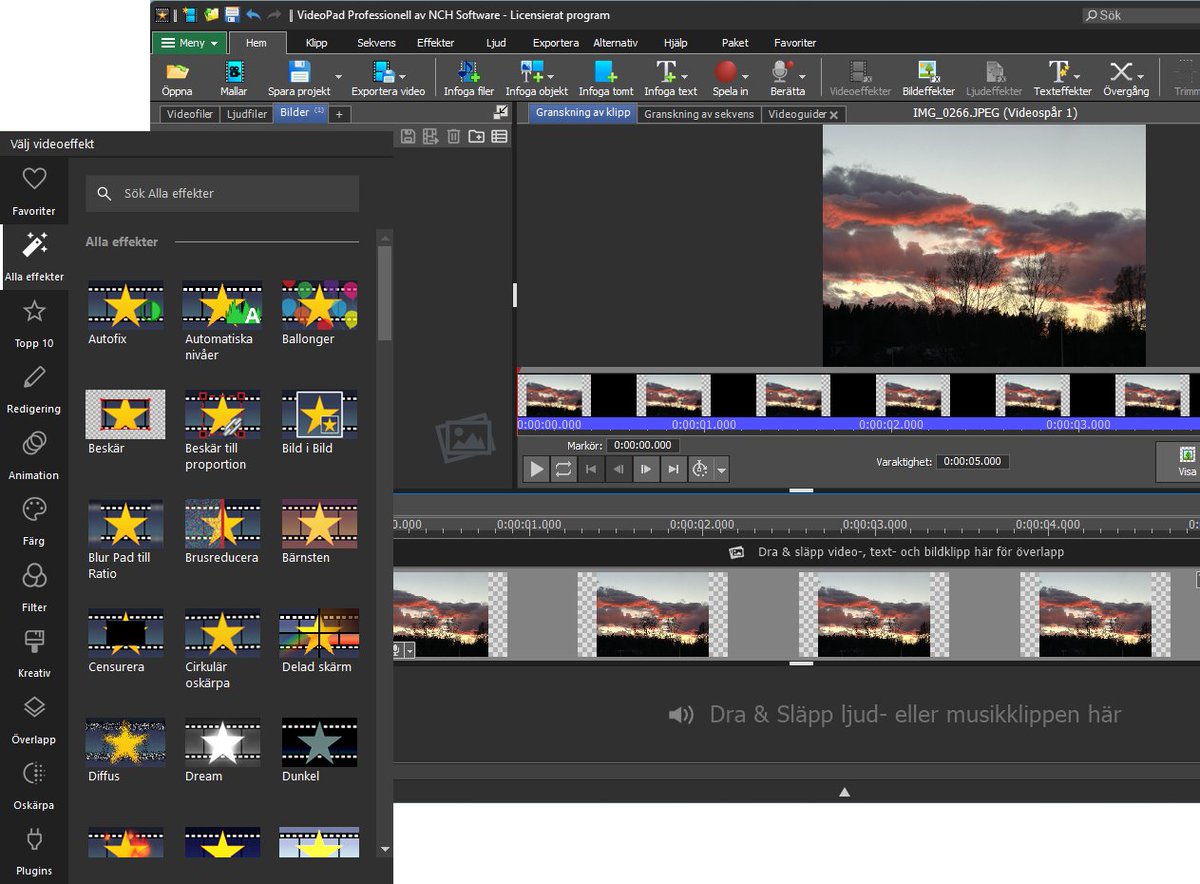Switch to the Sekvens ribbon tab

point(376,43)
